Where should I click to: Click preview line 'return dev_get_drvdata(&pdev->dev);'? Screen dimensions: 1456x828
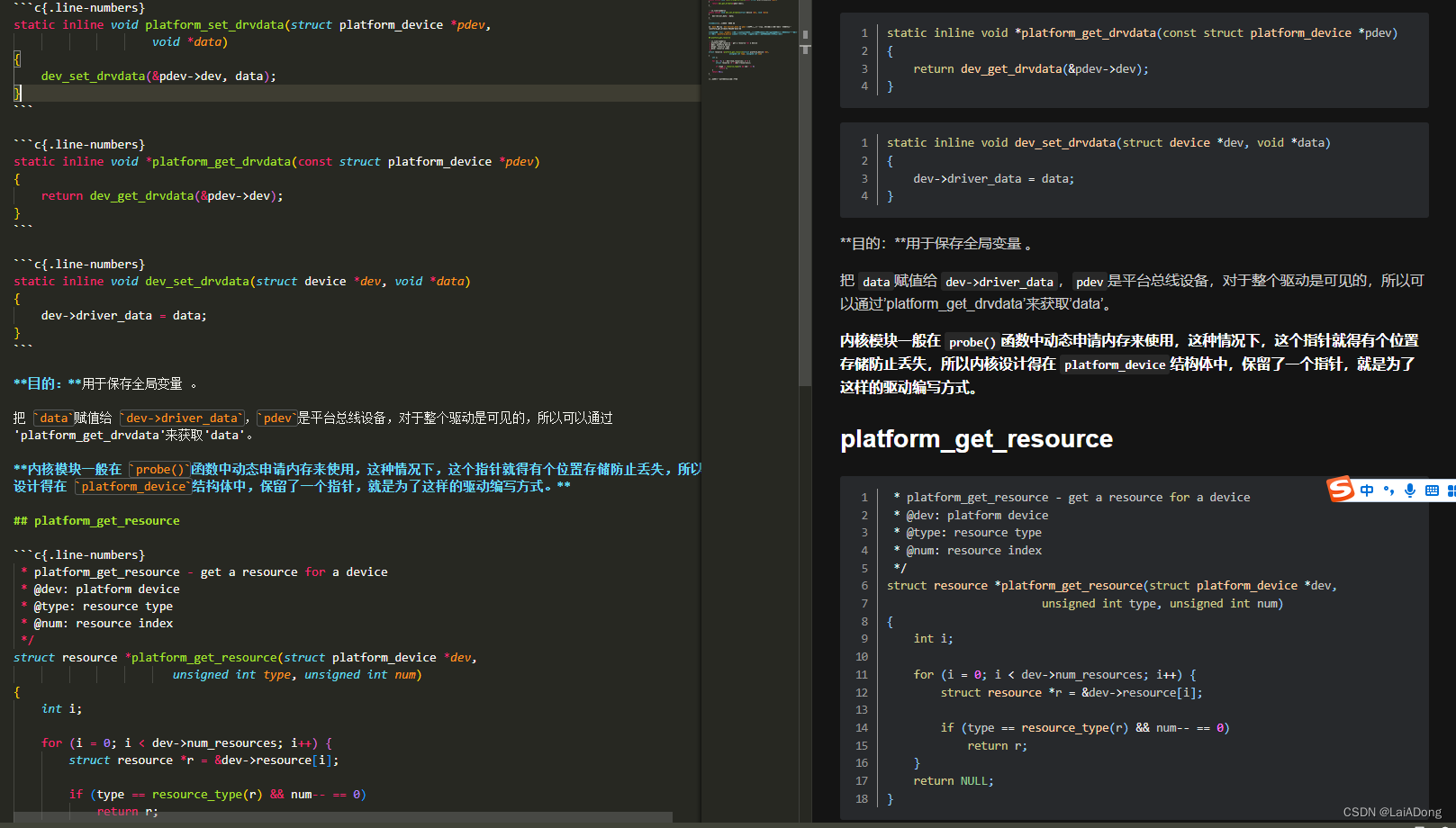[1031, 69]
